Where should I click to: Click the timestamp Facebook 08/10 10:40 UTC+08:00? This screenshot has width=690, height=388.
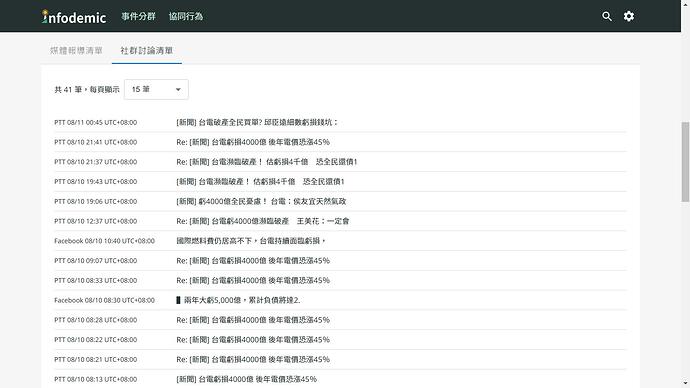point(104,241)
